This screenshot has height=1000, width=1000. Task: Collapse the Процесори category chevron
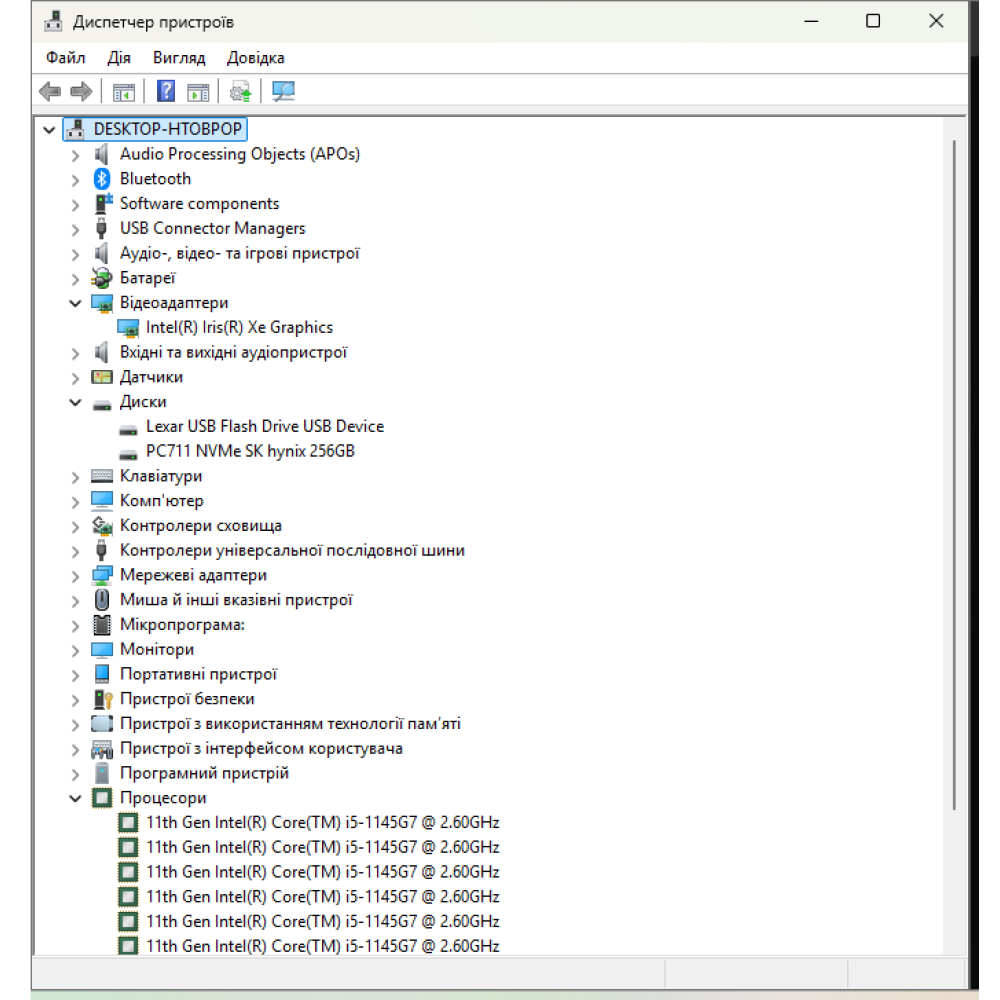[x=75, y=798]
